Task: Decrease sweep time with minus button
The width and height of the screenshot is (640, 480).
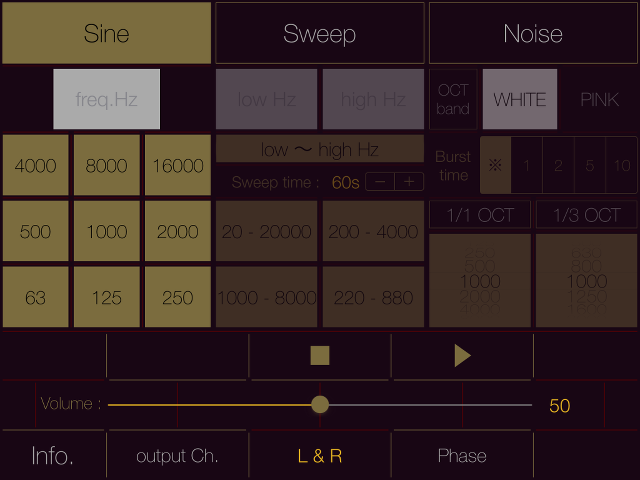Action: pos(380,182)
